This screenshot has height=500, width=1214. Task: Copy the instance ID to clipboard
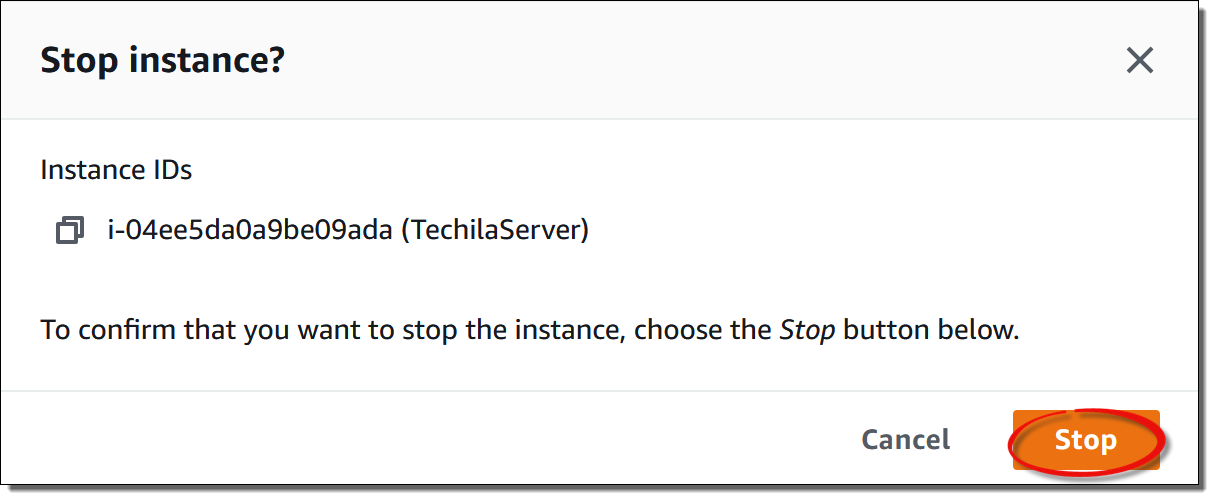click(x=69, y=232)
